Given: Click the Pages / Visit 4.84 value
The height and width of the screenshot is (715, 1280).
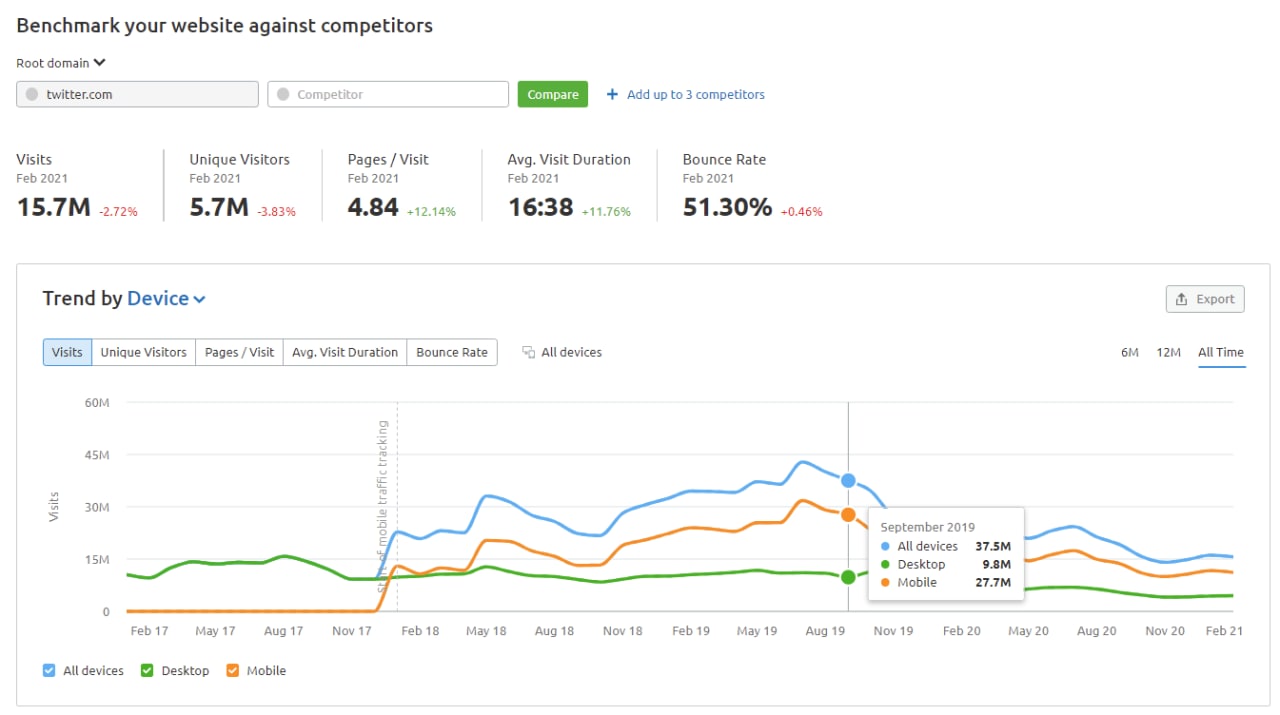Looking at the screenshot, I should coord(373,207).
